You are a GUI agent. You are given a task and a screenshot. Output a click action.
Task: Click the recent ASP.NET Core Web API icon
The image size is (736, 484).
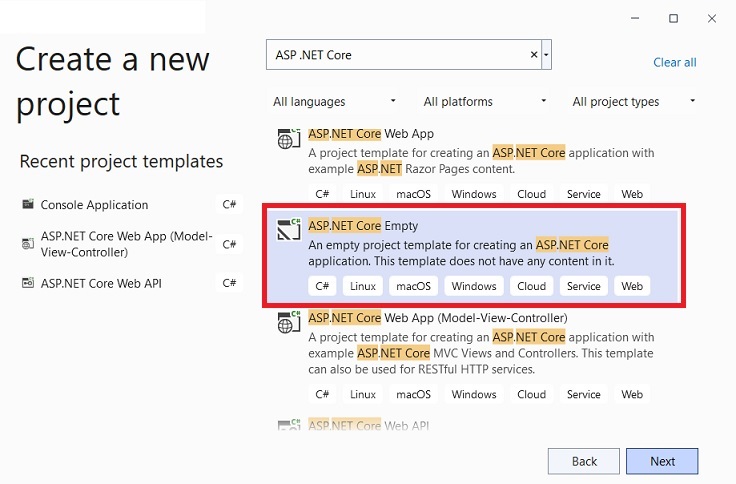coord(28,283)
